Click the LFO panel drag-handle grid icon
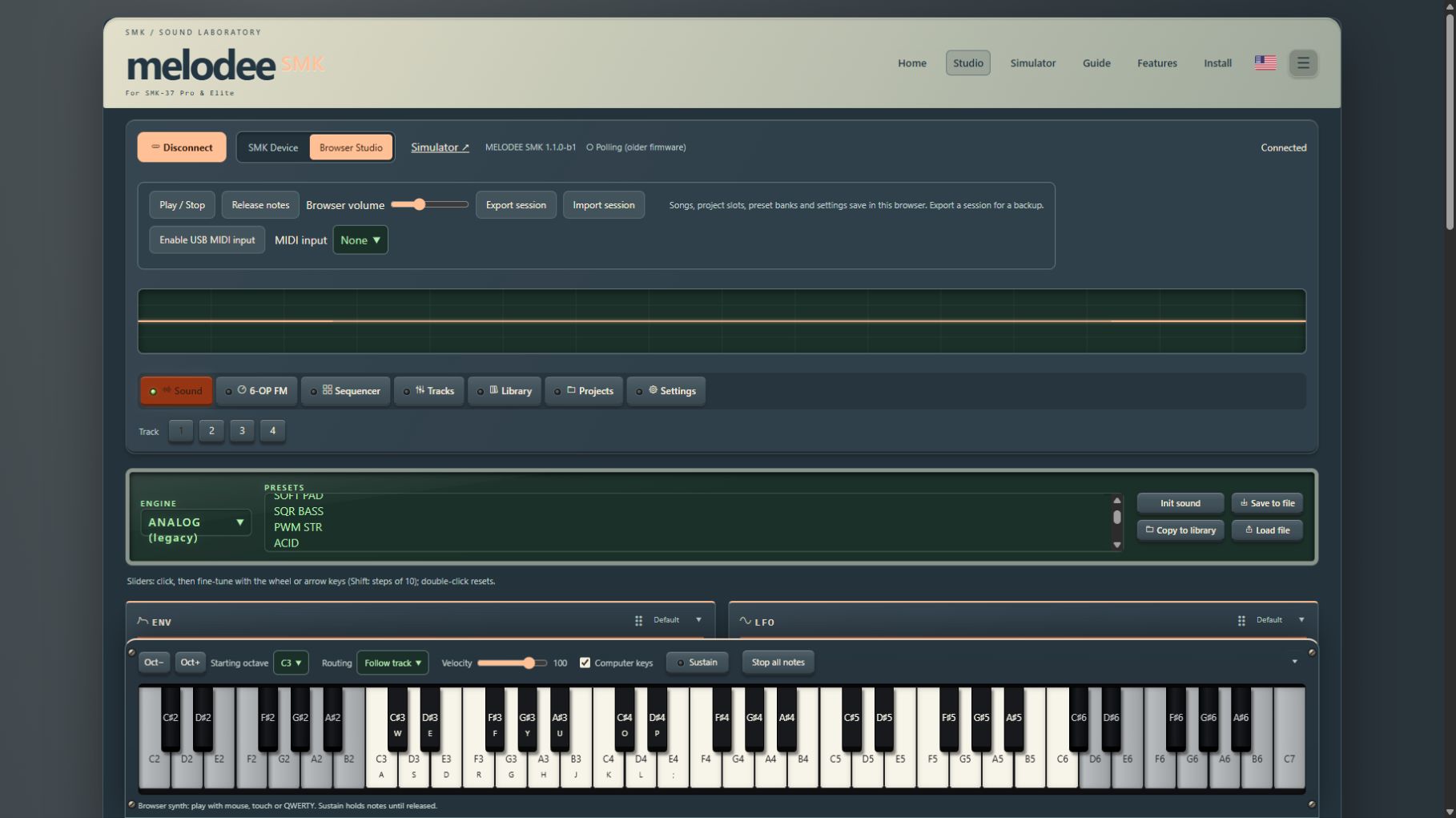Viewport: 1456px width, 818px height. 1241,621
